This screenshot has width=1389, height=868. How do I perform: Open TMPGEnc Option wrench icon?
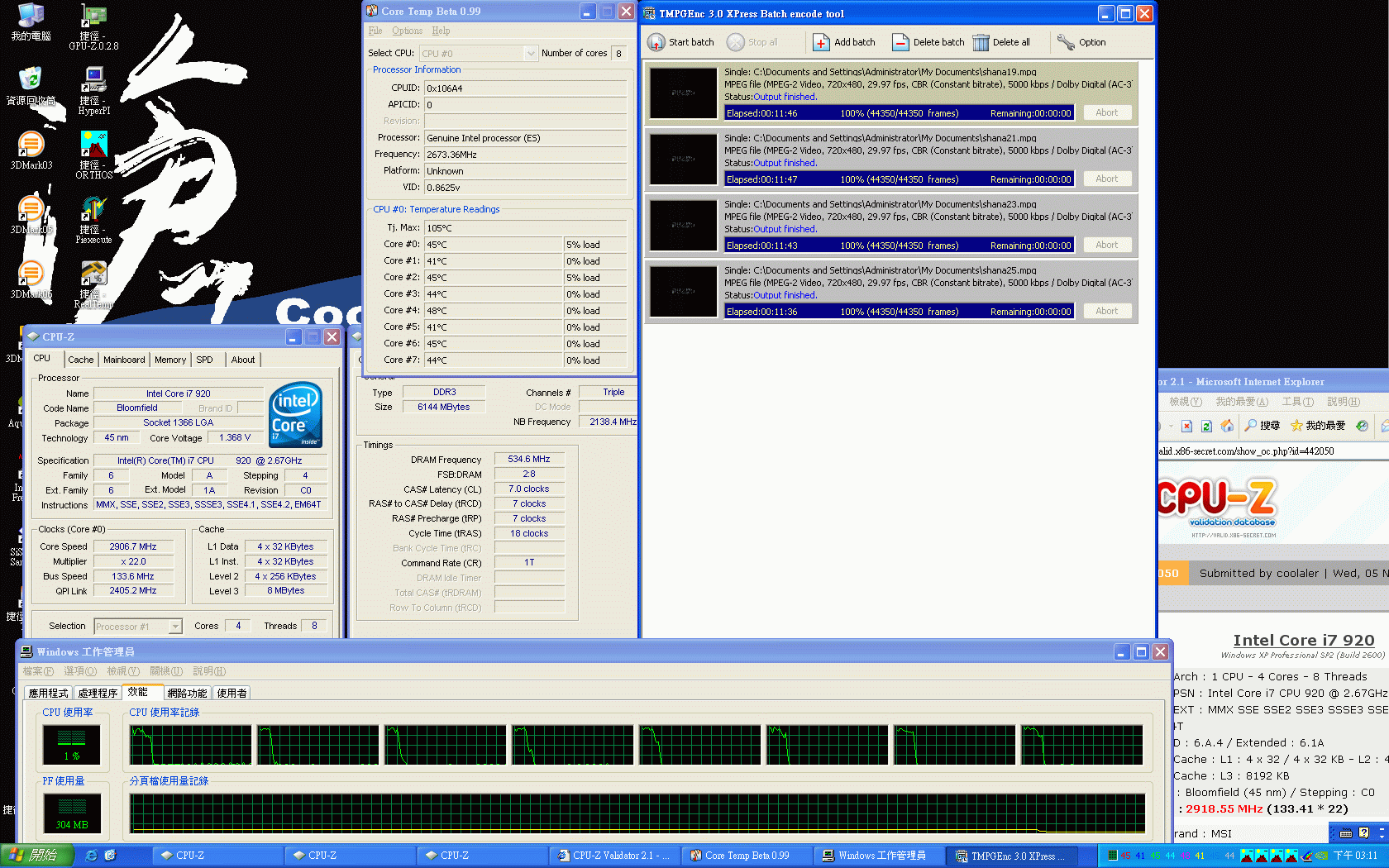click(x=1066, y=42)
